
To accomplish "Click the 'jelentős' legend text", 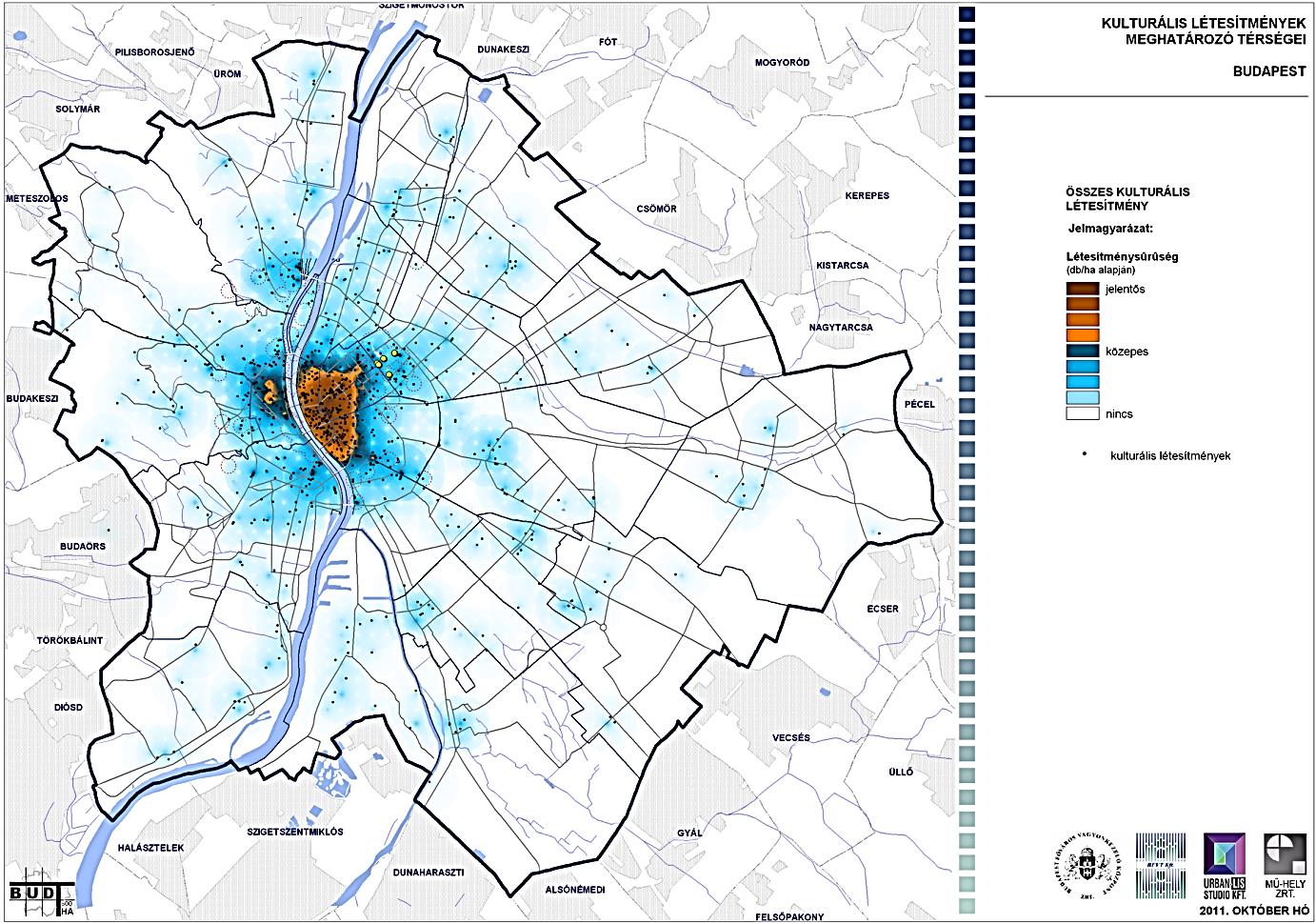I will click(1126, 289).
